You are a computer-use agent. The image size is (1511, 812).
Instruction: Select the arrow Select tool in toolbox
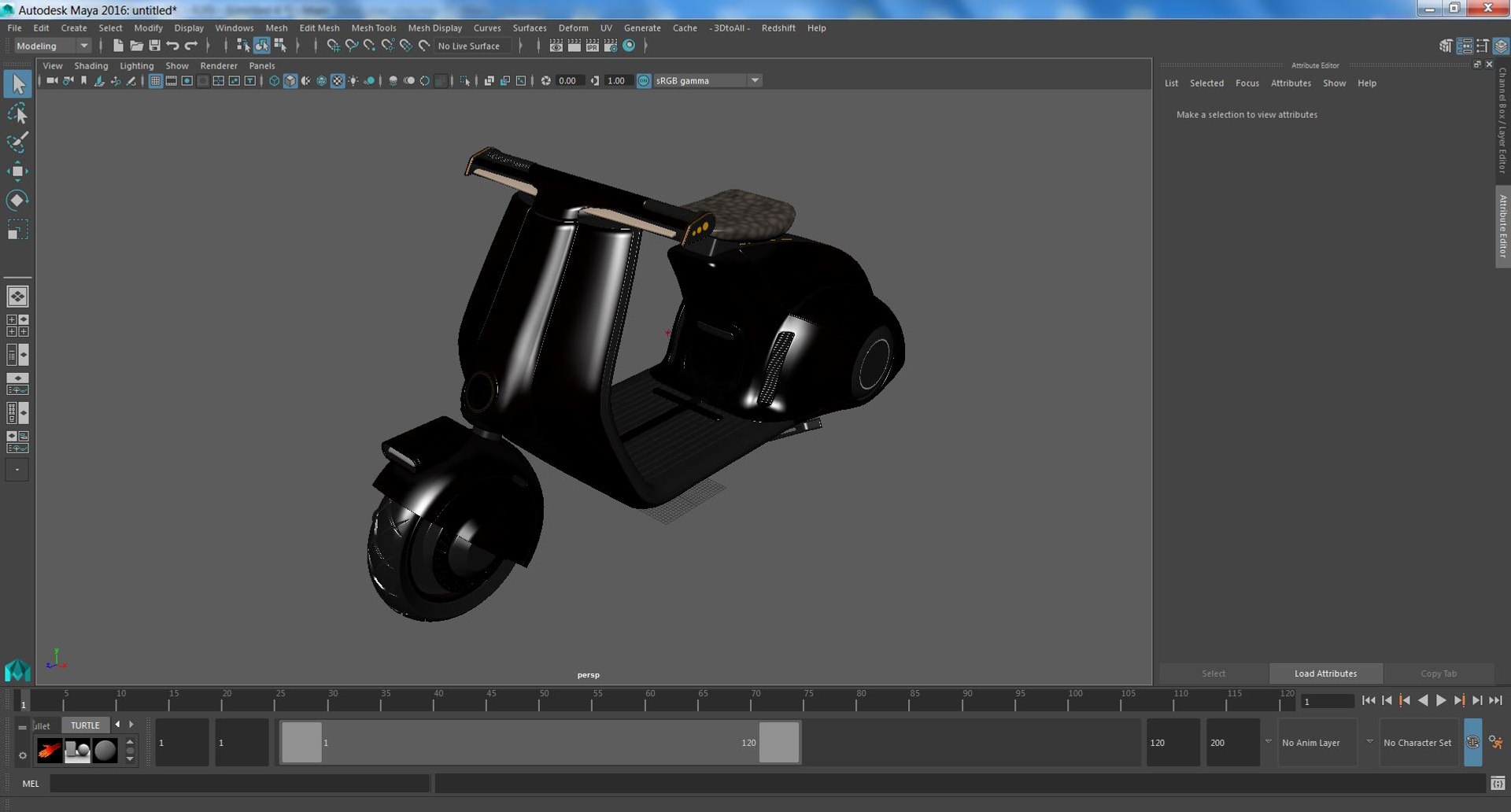point(17,84)
